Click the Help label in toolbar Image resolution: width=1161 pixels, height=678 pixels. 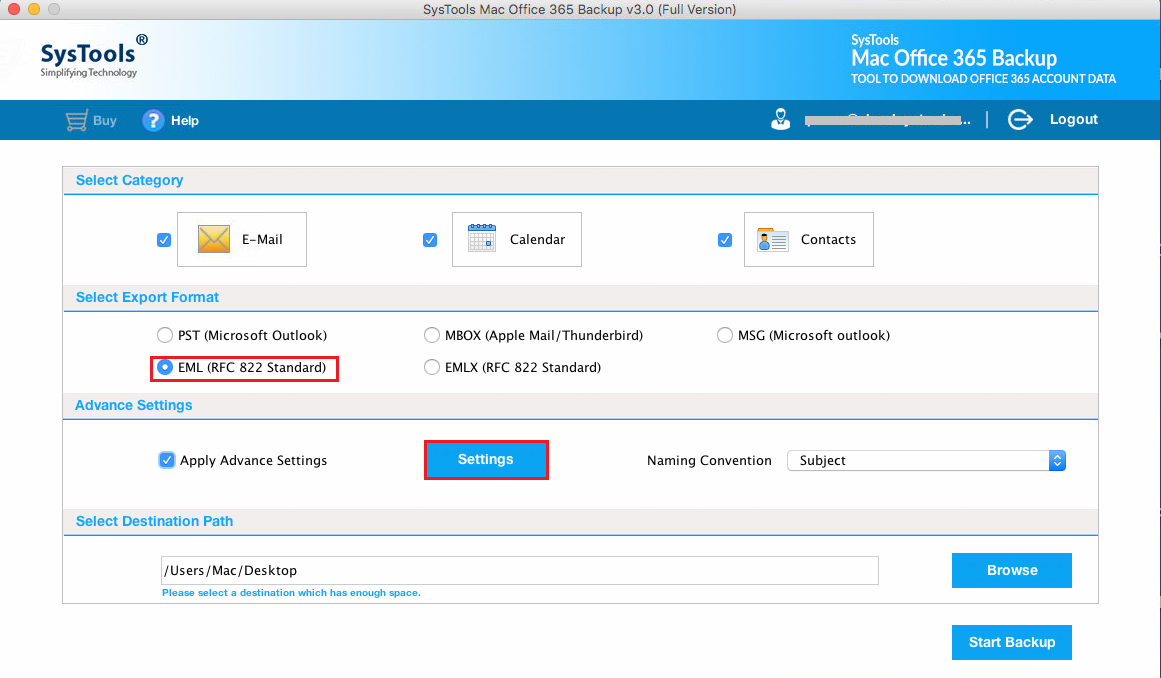(x=184, y=121)
